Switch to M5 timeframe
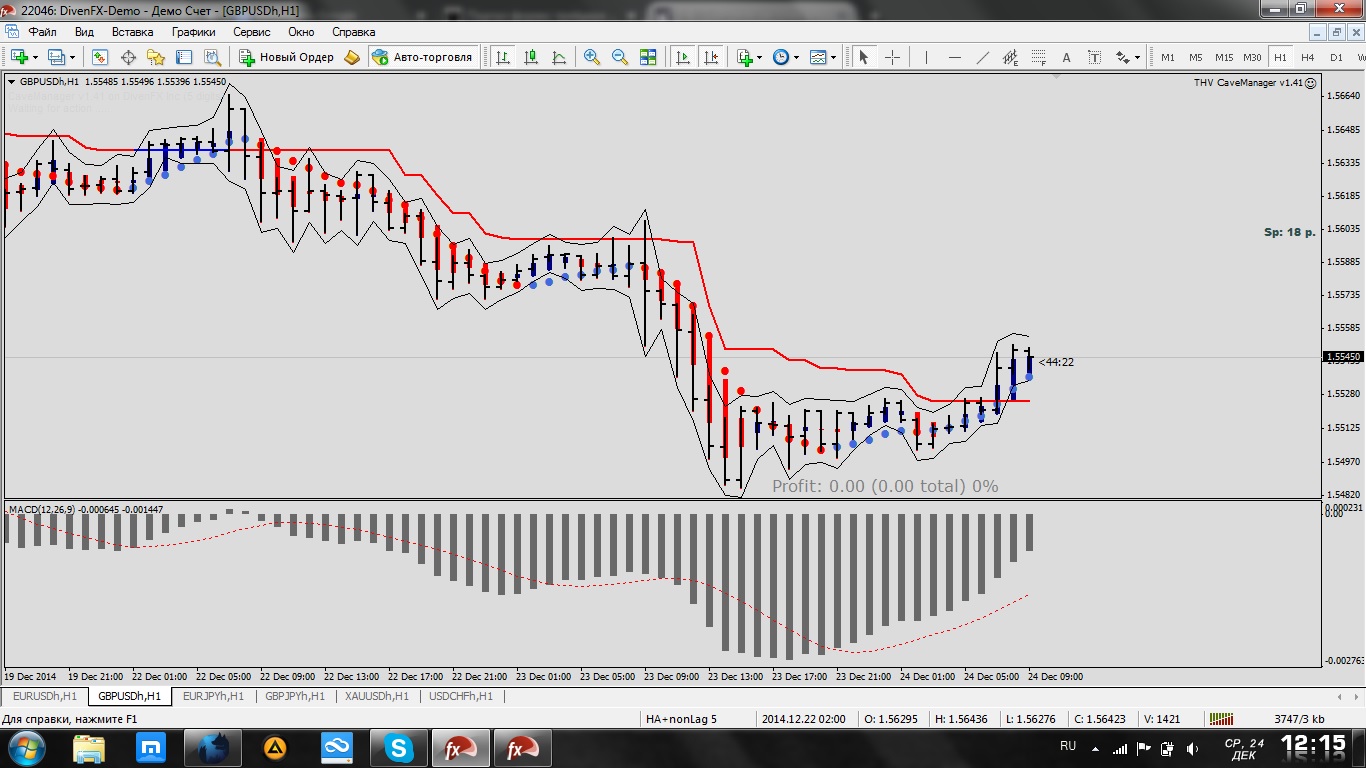Screen dimensions: 1366x768 coord(1196,57)
